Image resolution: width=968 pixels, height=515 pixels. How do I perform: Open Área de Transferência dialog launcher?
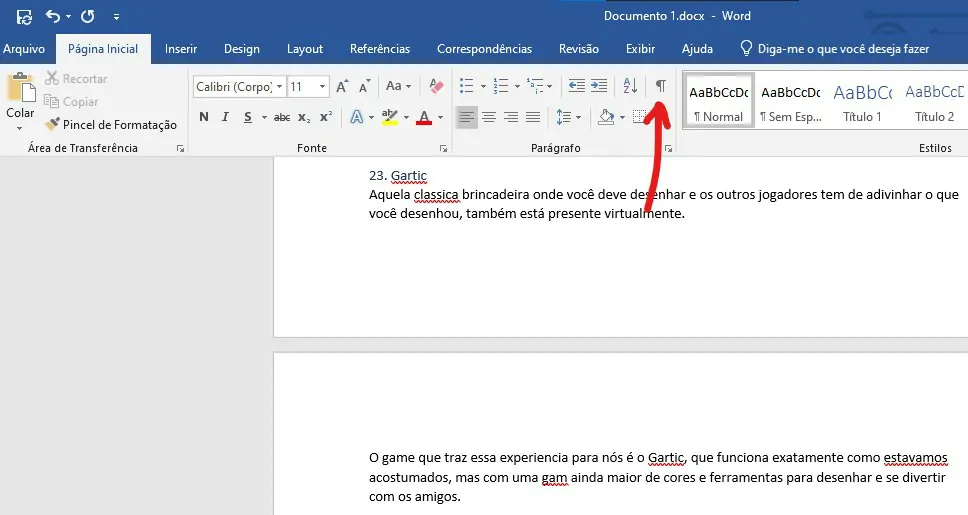point(180,148)
